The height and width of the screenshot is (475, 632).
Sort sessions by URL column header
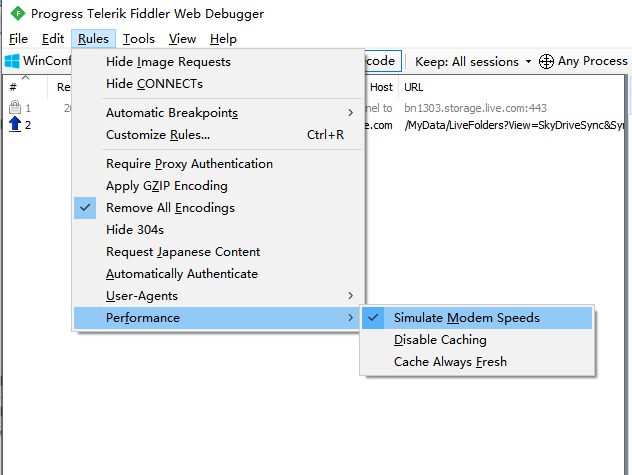pos(512,87)
